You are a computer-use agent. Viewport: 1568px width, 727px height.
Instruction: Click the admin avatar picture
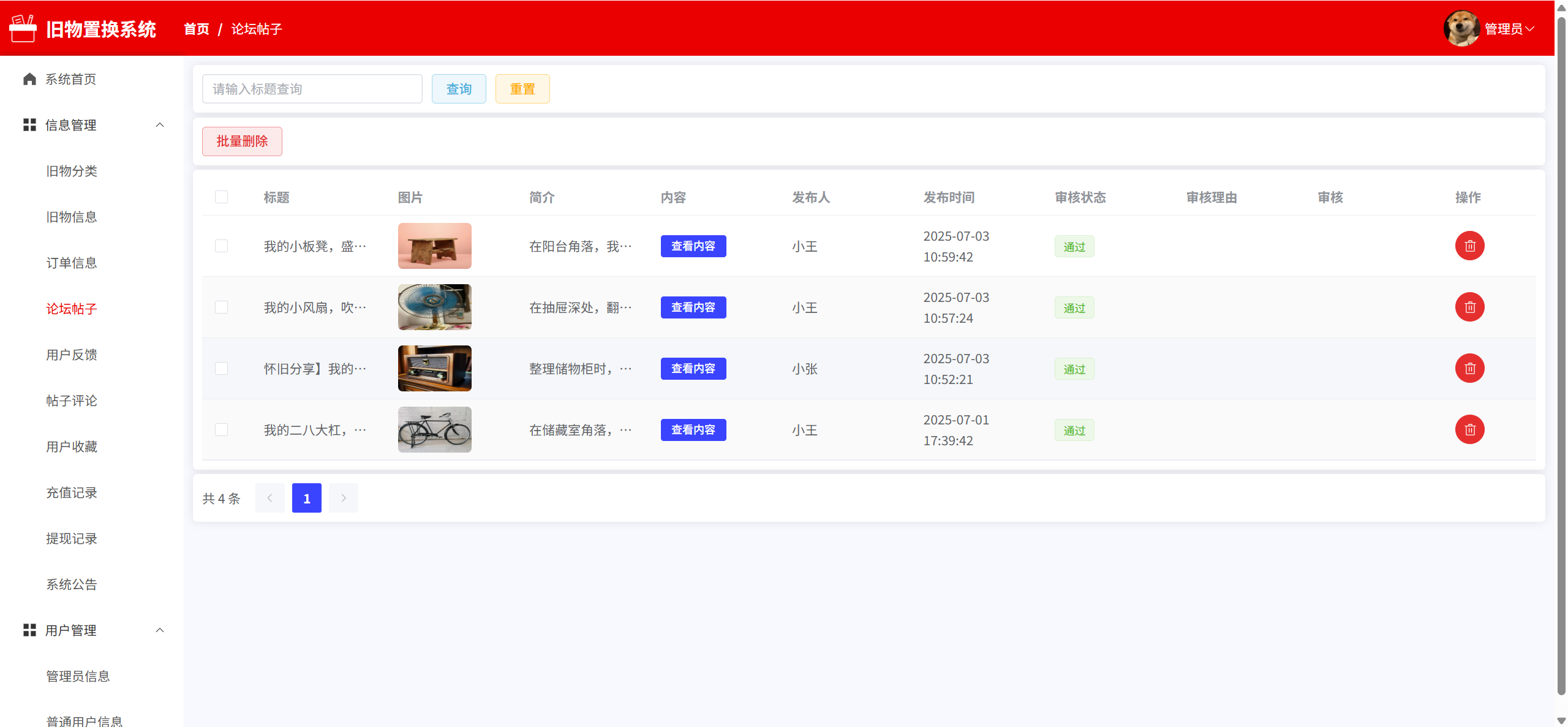1461,28
